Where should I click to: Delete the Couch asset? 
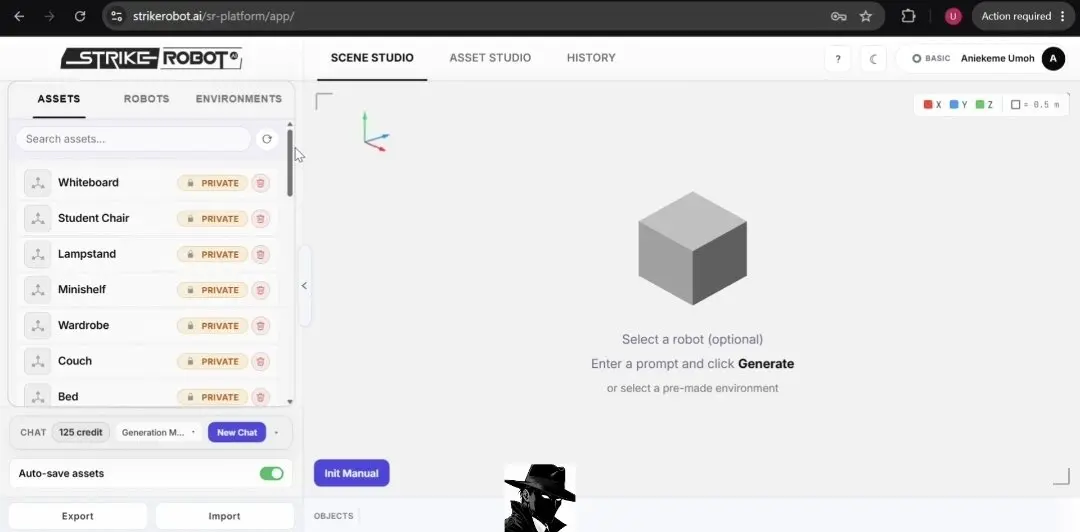click(260, 362)
